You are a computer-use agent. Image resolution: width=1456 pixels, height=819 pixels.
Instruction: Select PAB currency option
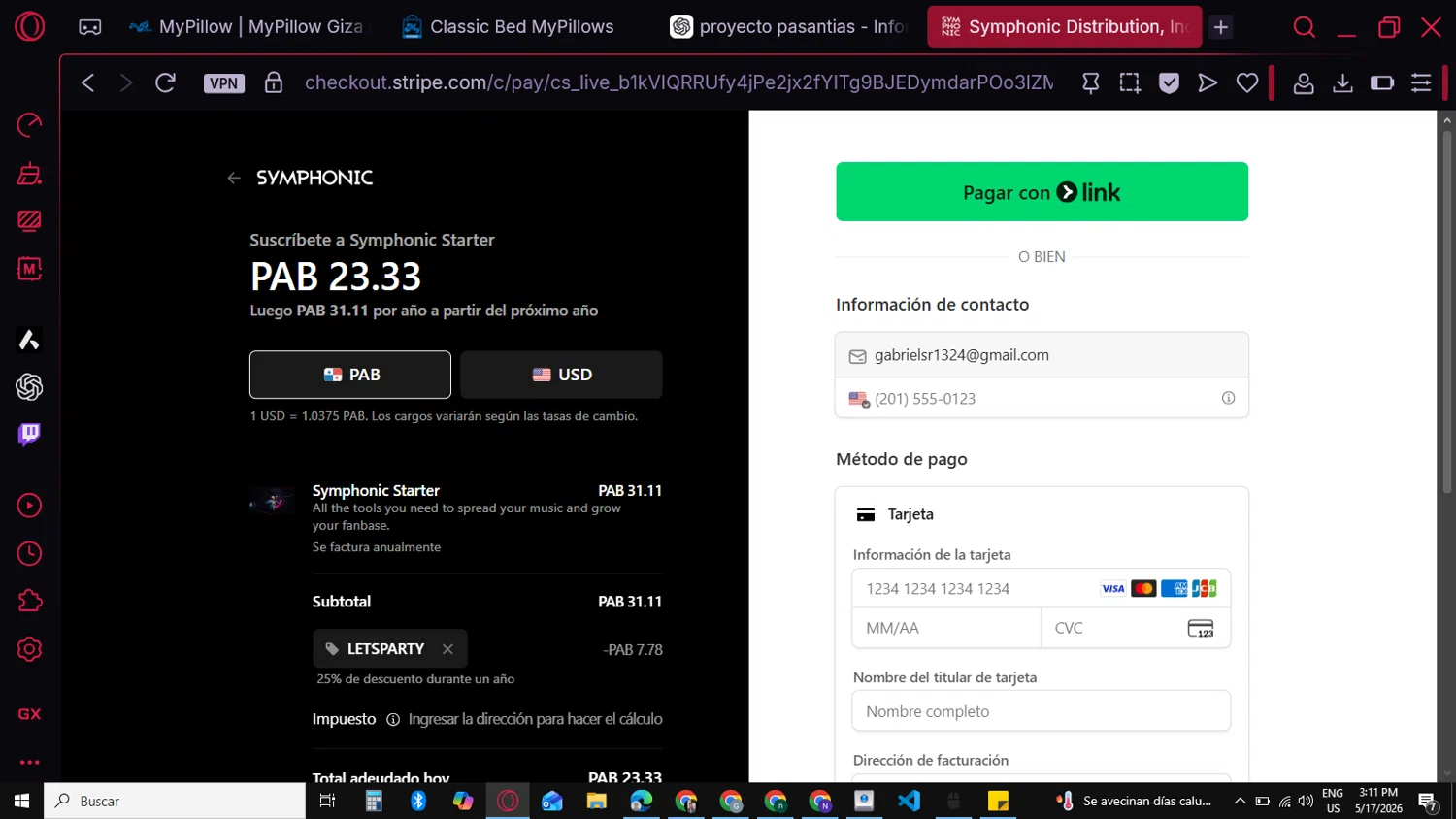tap(350, 375)
